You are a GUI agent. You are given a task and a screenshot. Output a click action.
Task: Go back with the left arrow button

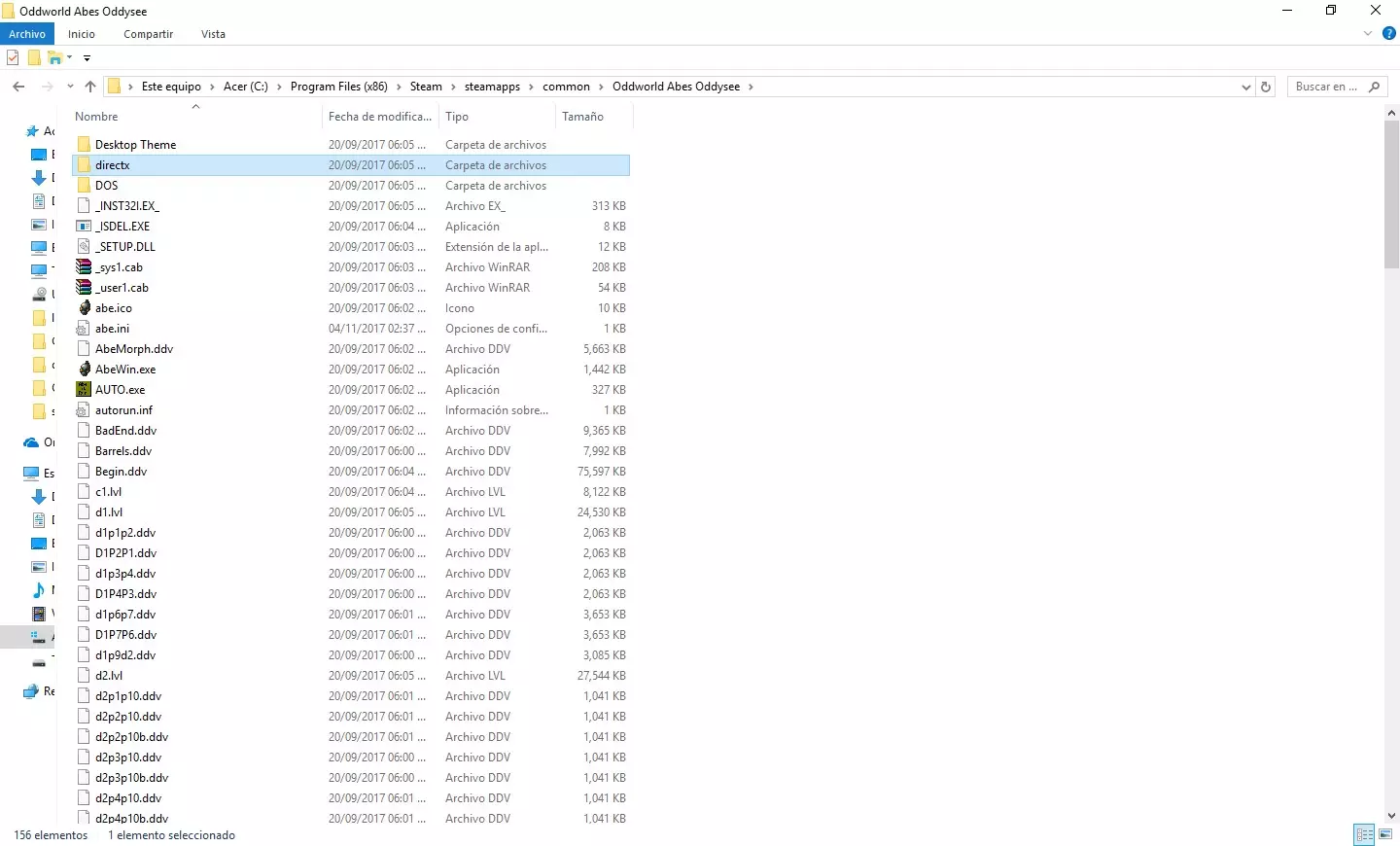[18, 87]
